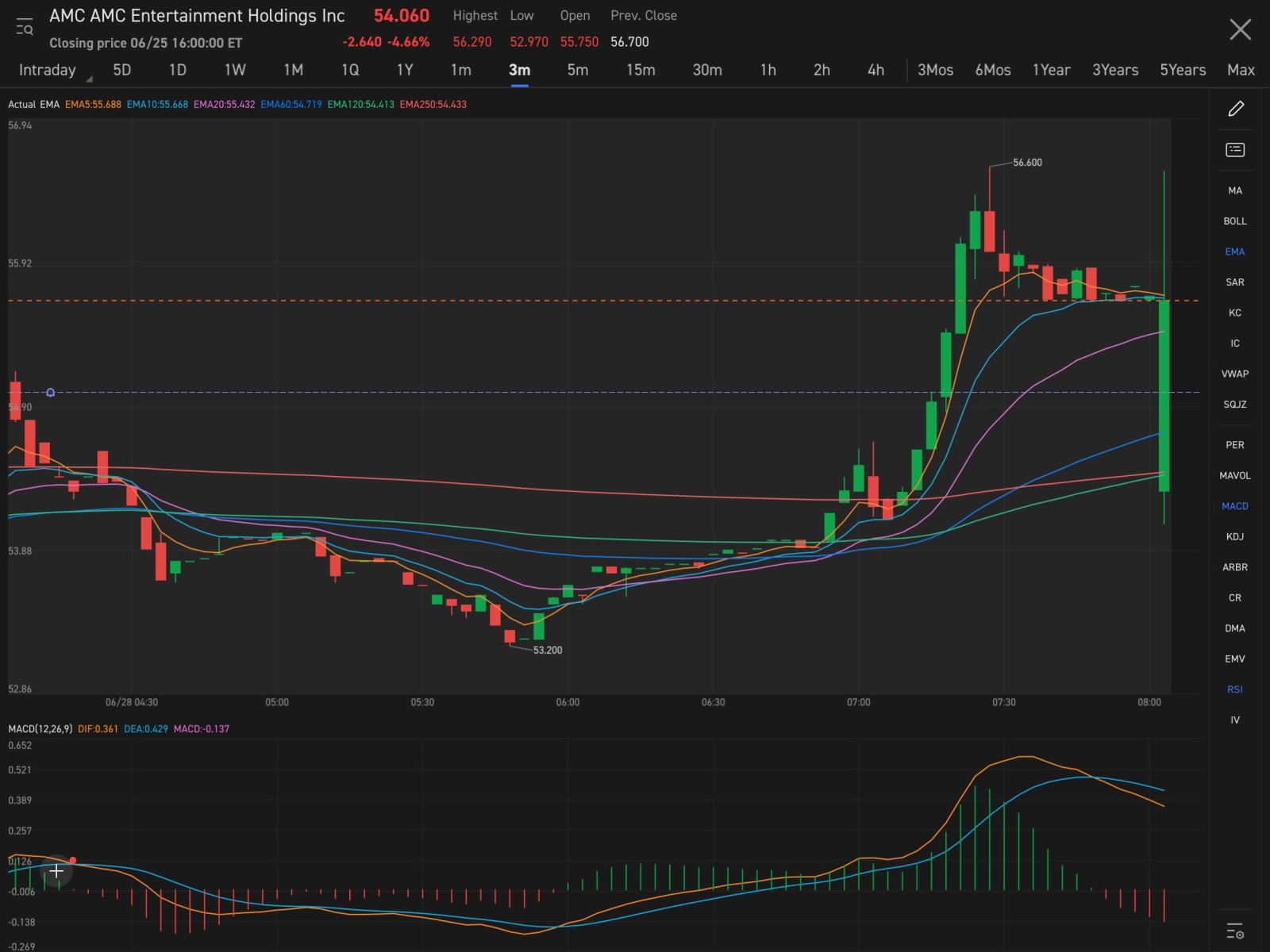Viewport: 1270px width, 952px height.
Task: Tap the crosshair plus button
Action: (56, 872)
